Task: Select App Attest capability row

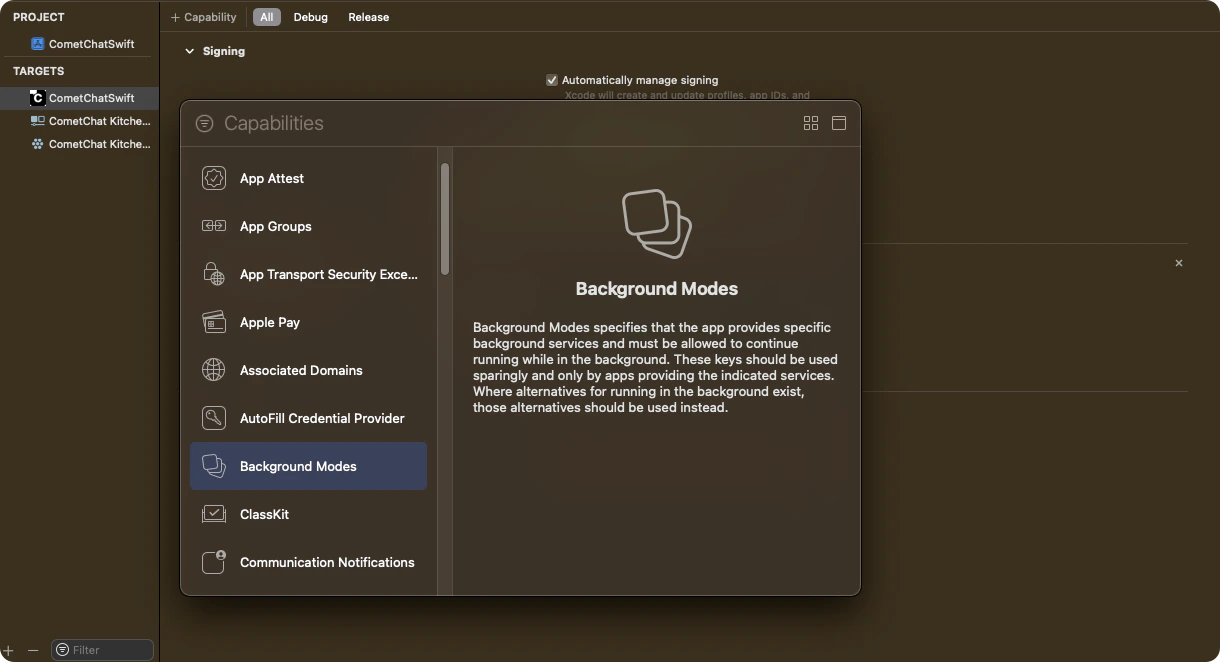Action: pyautogui.click(x=309, y=178)
